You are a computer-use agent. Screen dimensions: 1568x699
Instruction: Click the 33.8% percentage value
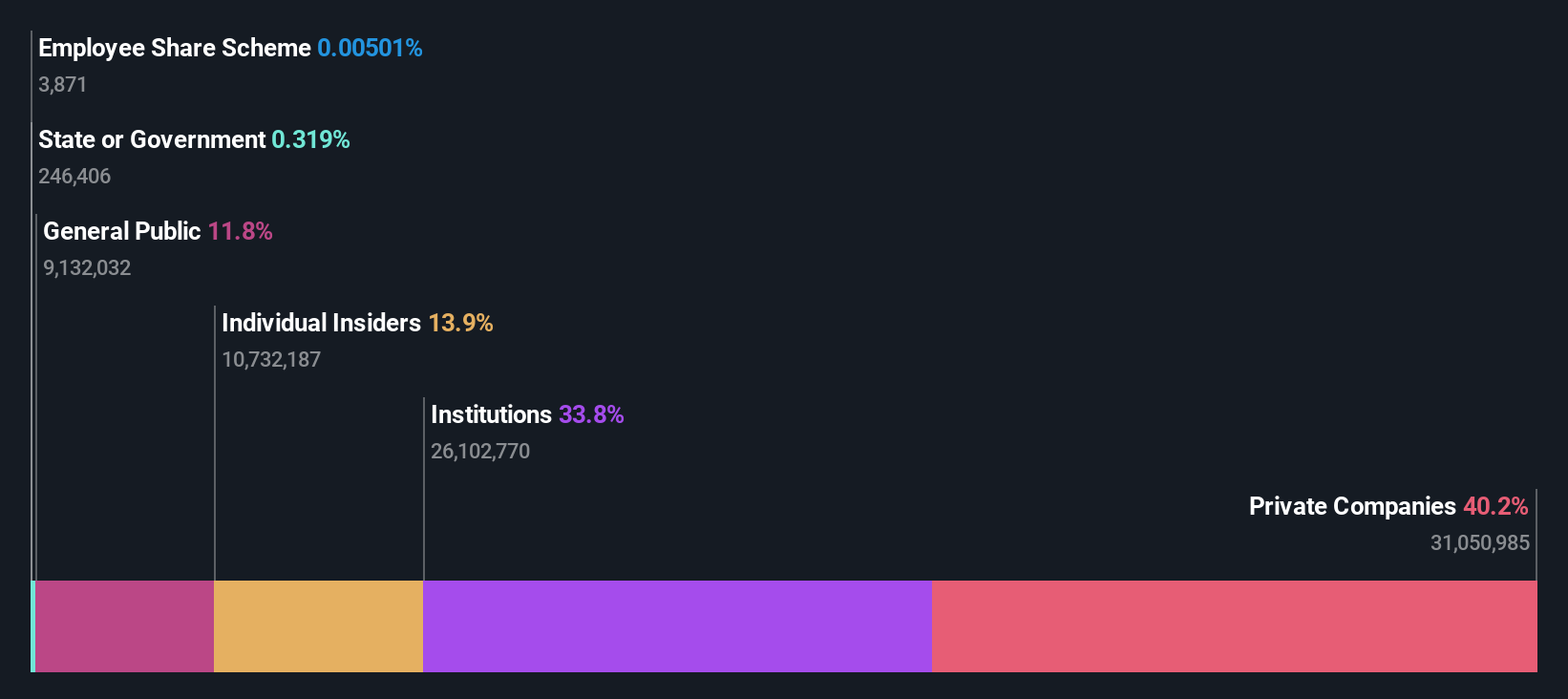coord(591,414)
